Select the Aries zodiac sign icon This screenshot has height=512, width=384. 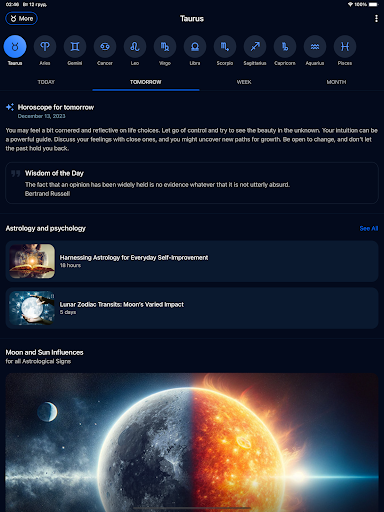(x=45, y=46)
